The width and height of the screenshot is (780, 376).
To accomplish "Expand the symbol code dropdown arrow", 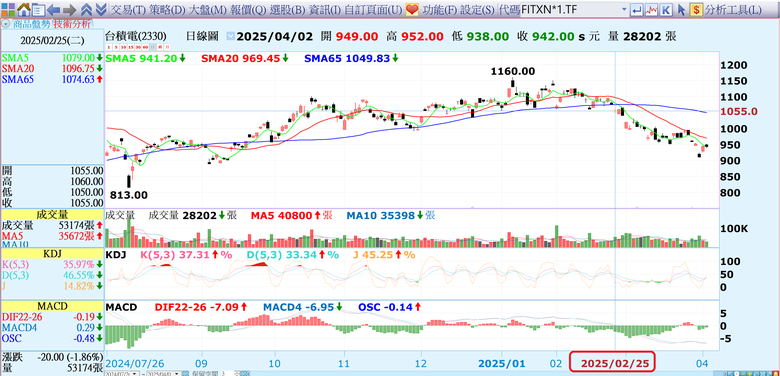I will [x=624, y=9].
